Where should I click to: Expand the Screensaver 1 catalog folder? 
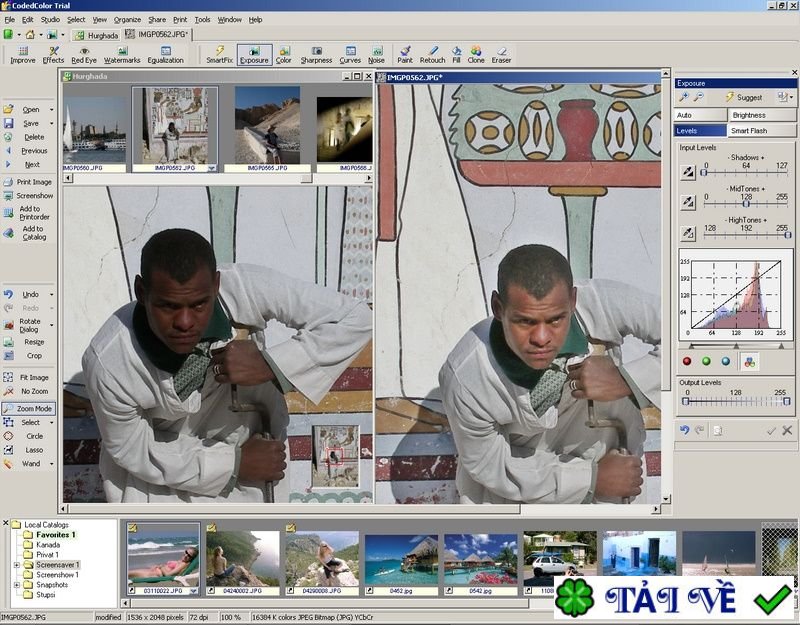click(16, 565)
